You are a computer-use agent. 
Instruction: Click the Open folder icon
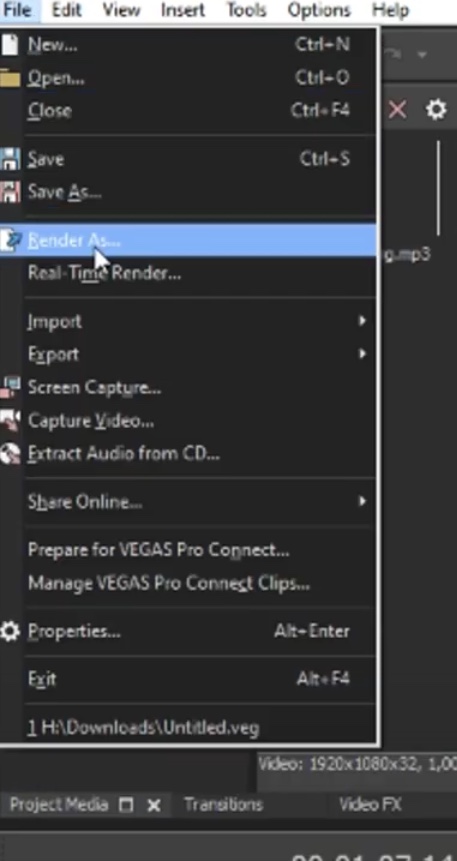[x=9, y=79]
